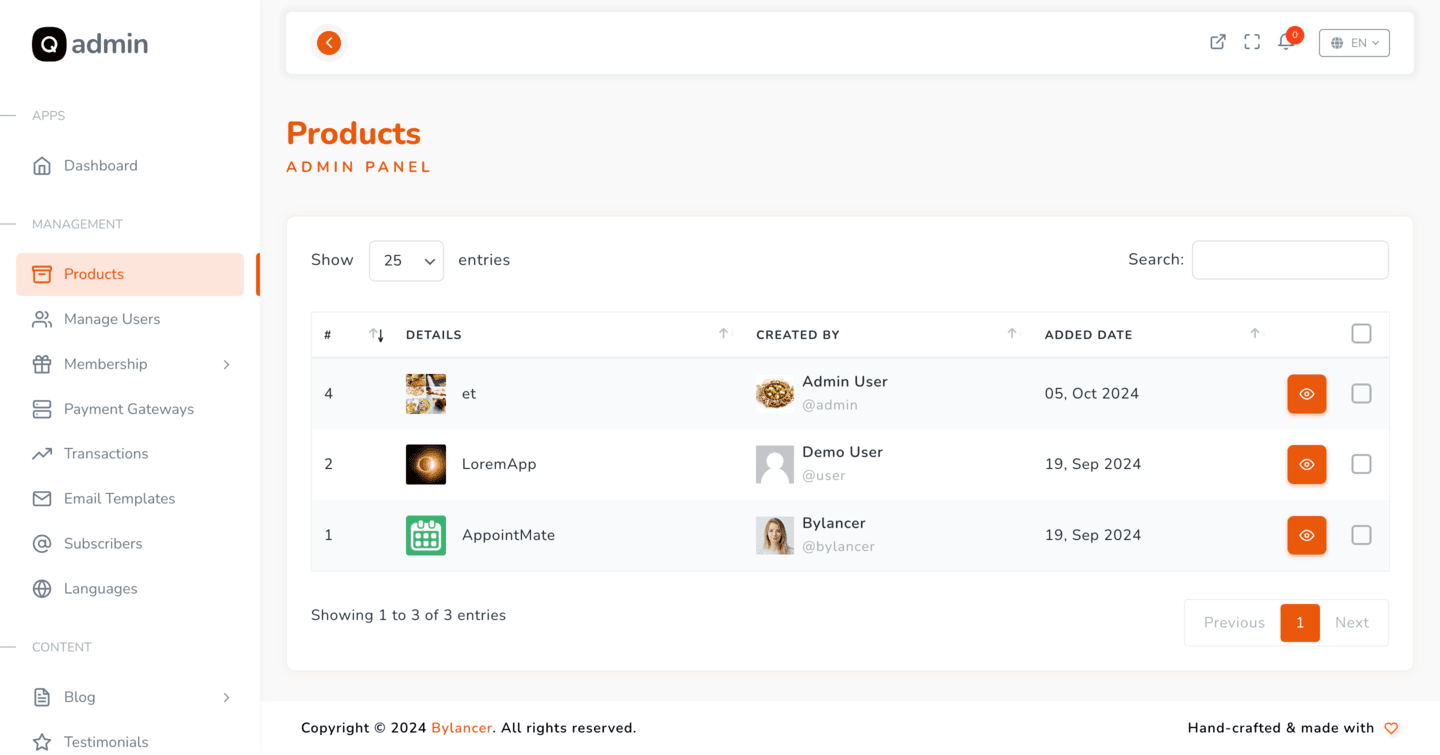Image resolution: width=1440 pixels, height=755 pixels.
Task: Tick the checkbox for the 'et' product row
Action: (x=1361, y=394)
